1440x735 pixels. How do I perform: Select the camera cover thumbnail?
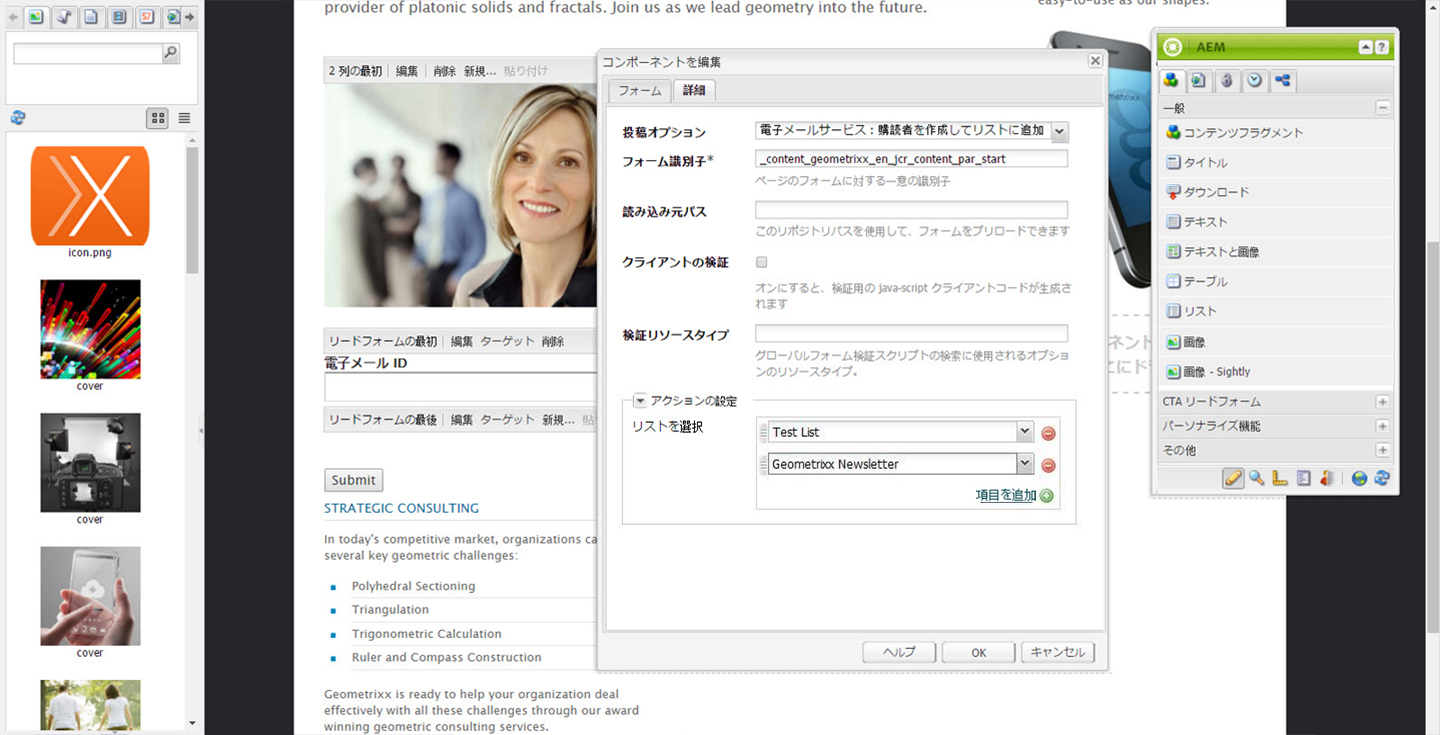click(90, 462)
